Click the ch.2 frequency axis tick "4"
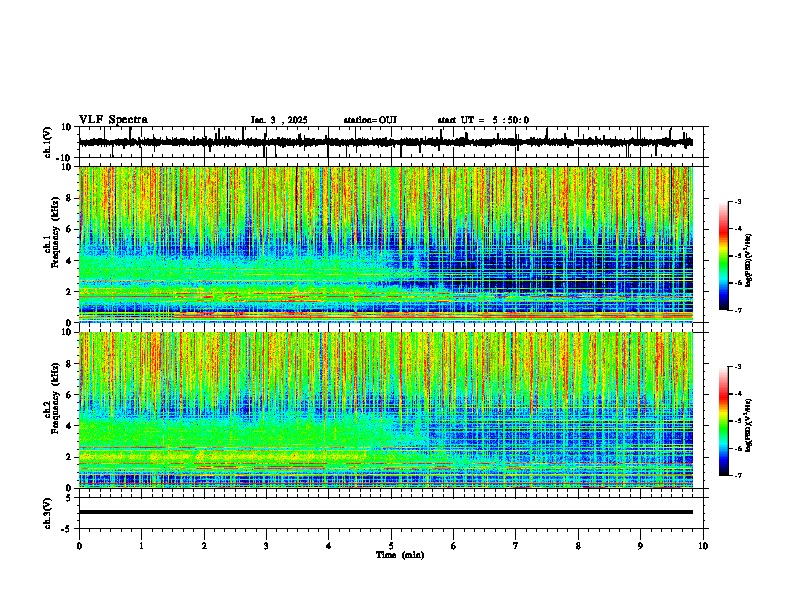The image size is (792, 612). [69, 426]
